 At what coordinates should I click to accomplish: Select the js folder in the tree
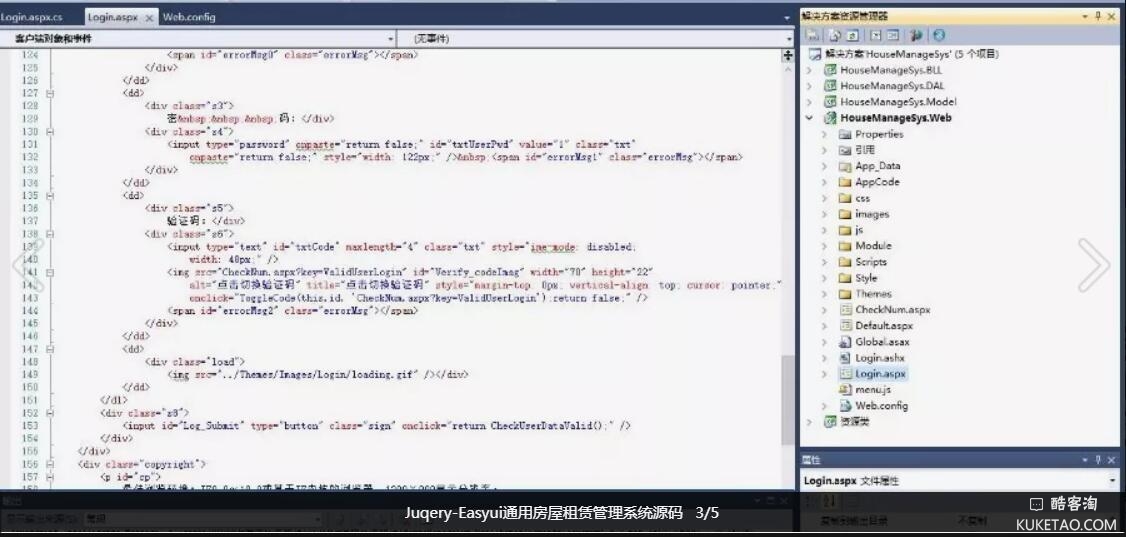coord(859,230)
